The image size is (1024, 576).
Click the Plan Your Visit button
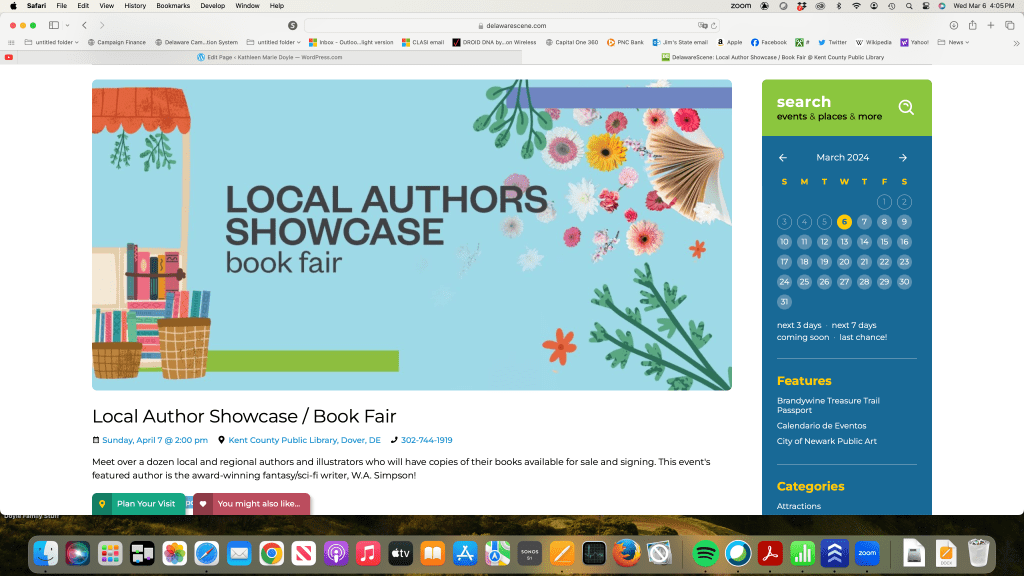pos(138,504)
